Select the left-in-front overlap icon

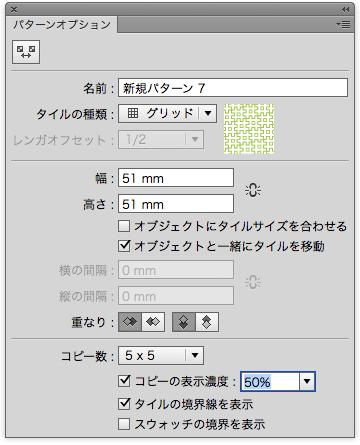tap(130, 322)
